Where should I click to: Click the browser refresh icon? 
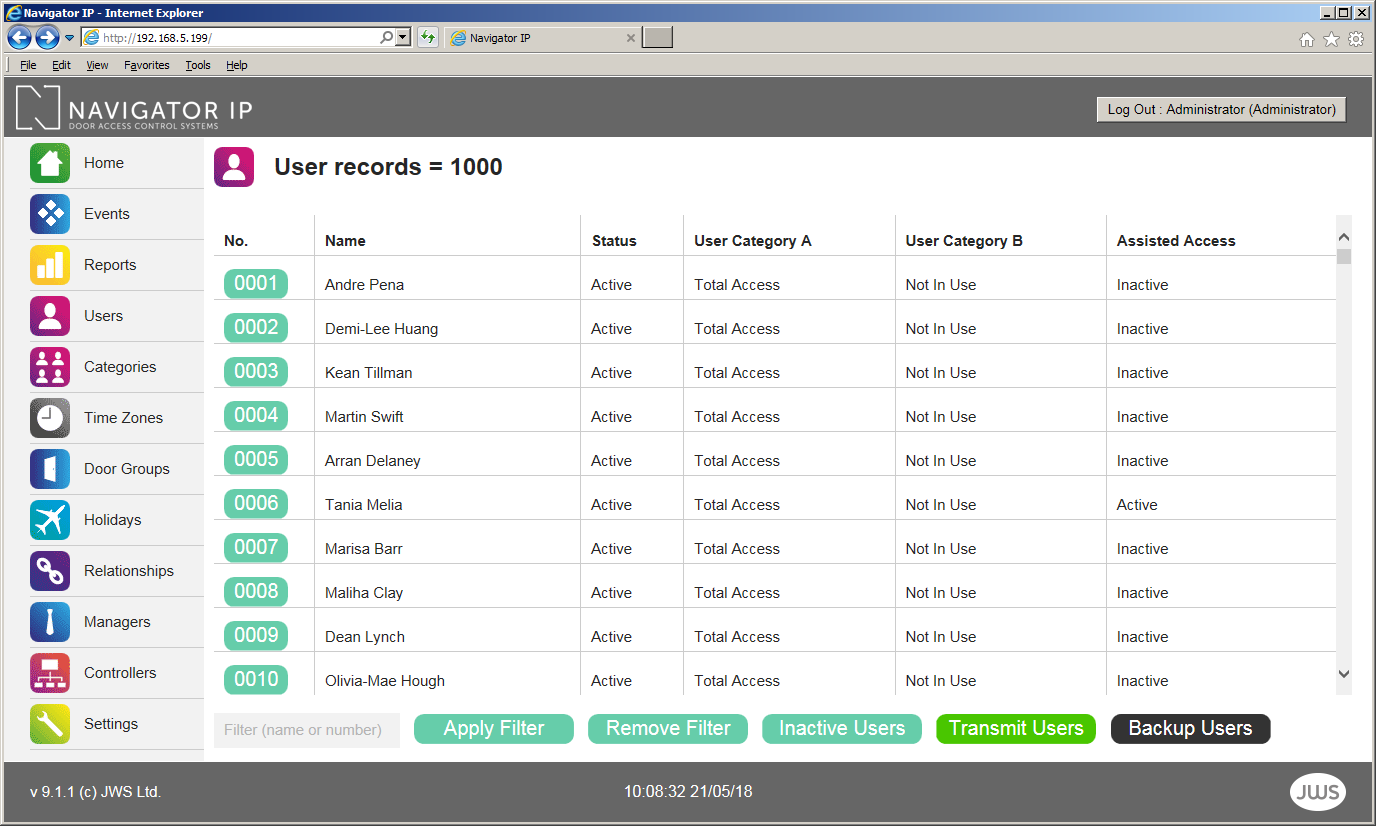pos(428,37)
